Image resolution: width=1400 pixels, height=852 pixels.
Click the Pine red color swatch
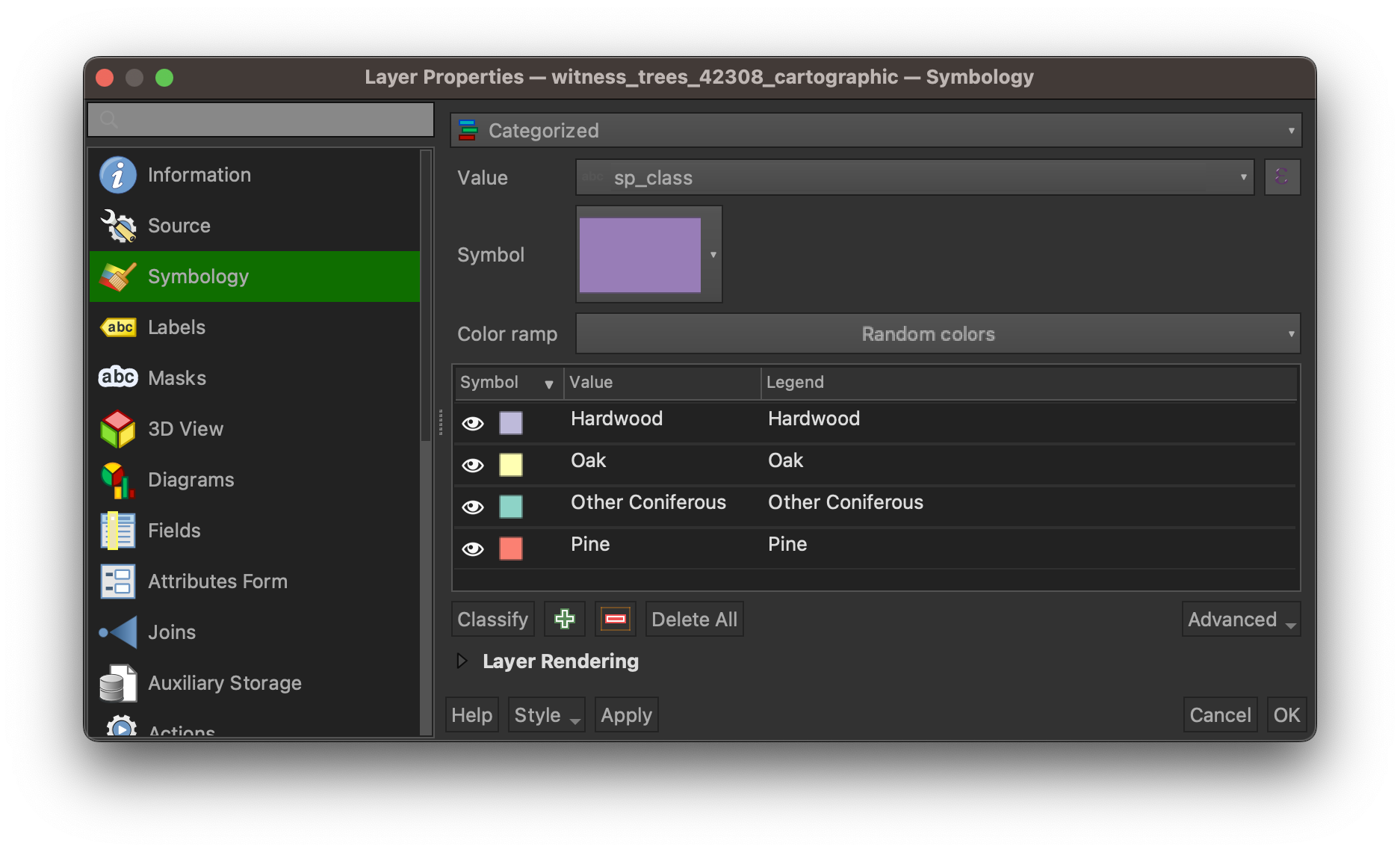[x=511, y=549]
